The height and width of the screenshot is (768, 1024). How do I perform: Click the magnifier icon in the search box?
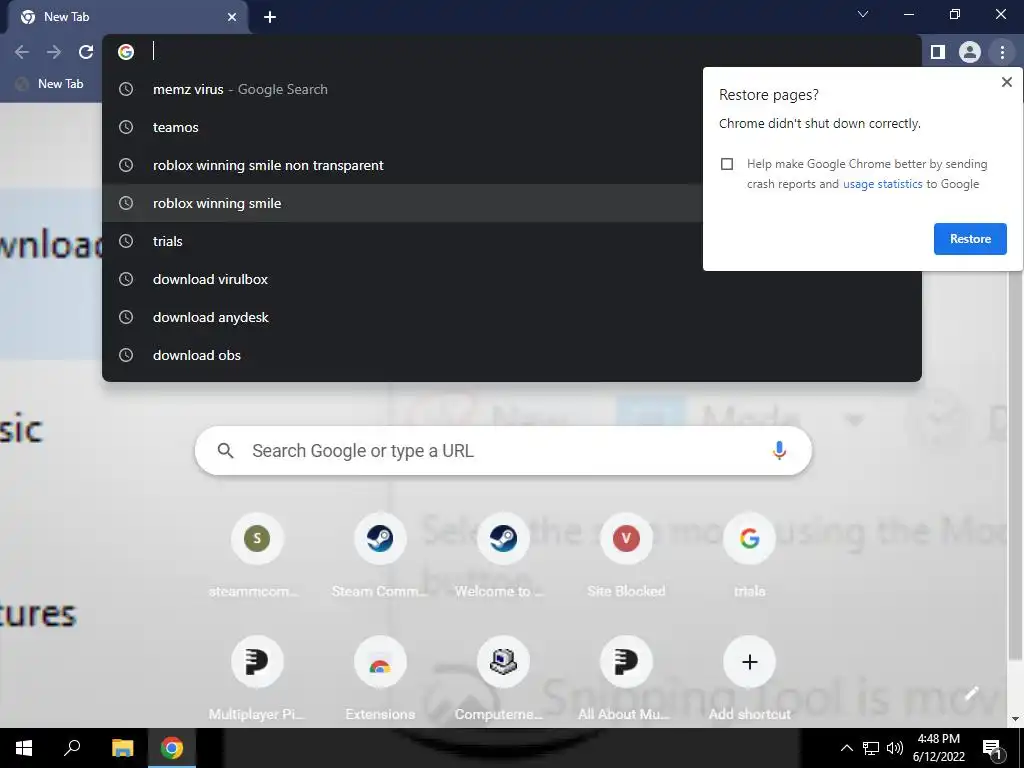click(x=225, y=451)
